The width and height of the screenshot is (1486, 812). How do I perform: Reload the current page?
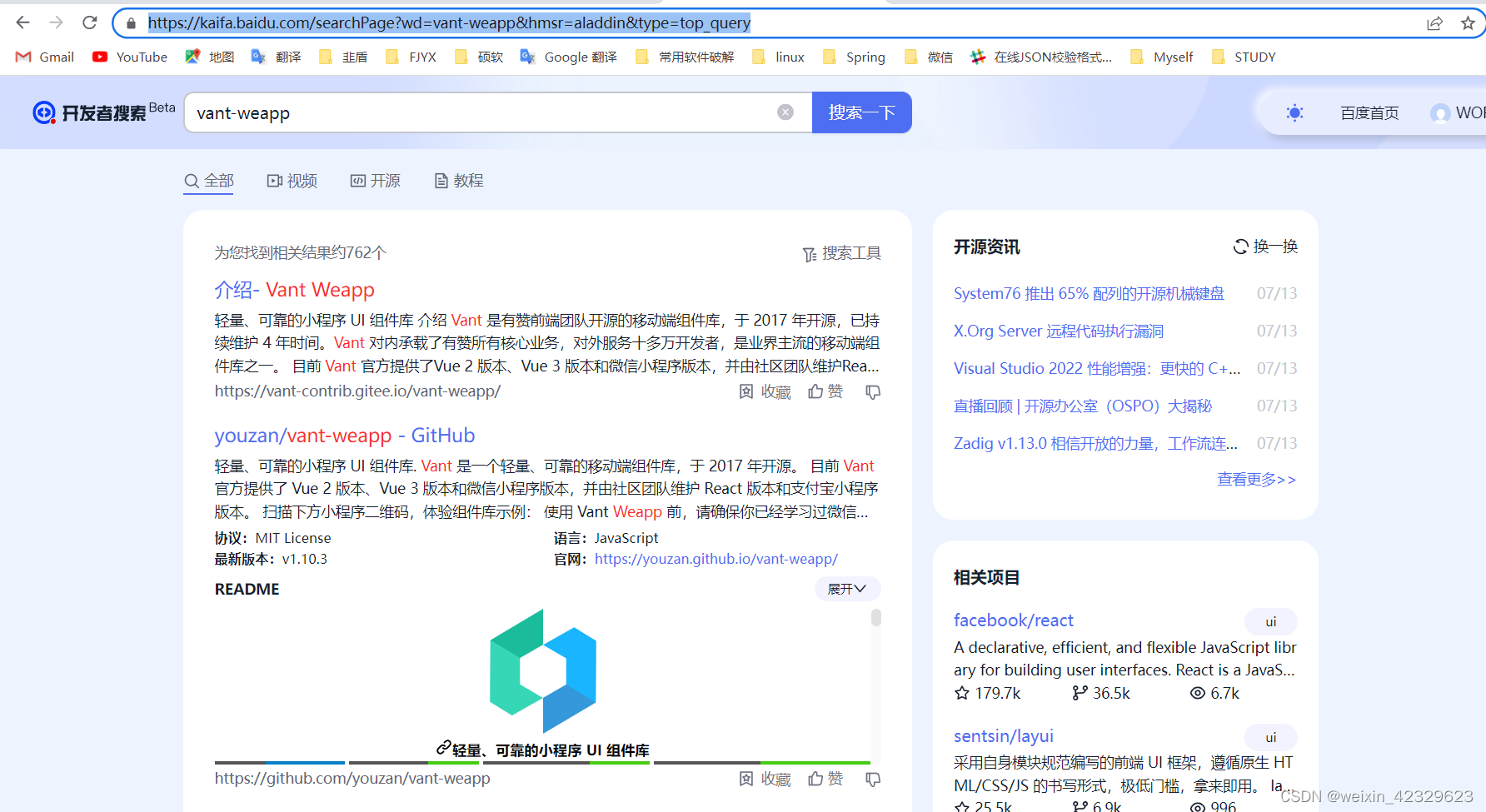[x=90, y=22]
